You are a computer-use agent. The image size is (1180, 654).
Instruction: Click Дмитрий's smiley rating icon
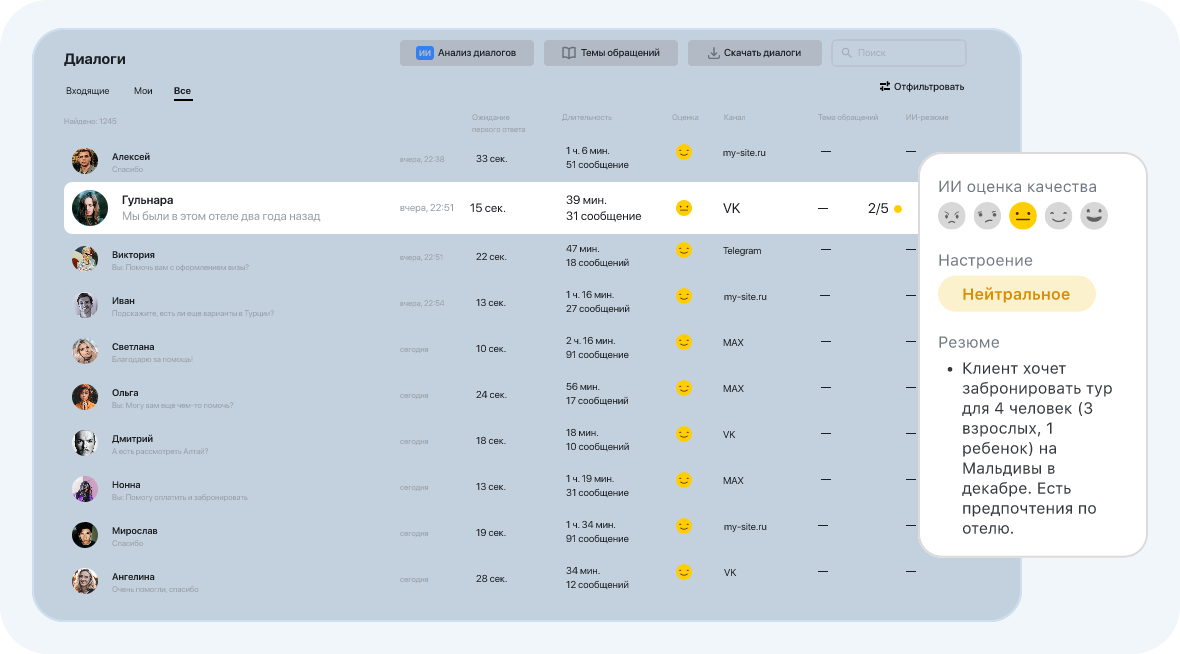pos(683,434)
